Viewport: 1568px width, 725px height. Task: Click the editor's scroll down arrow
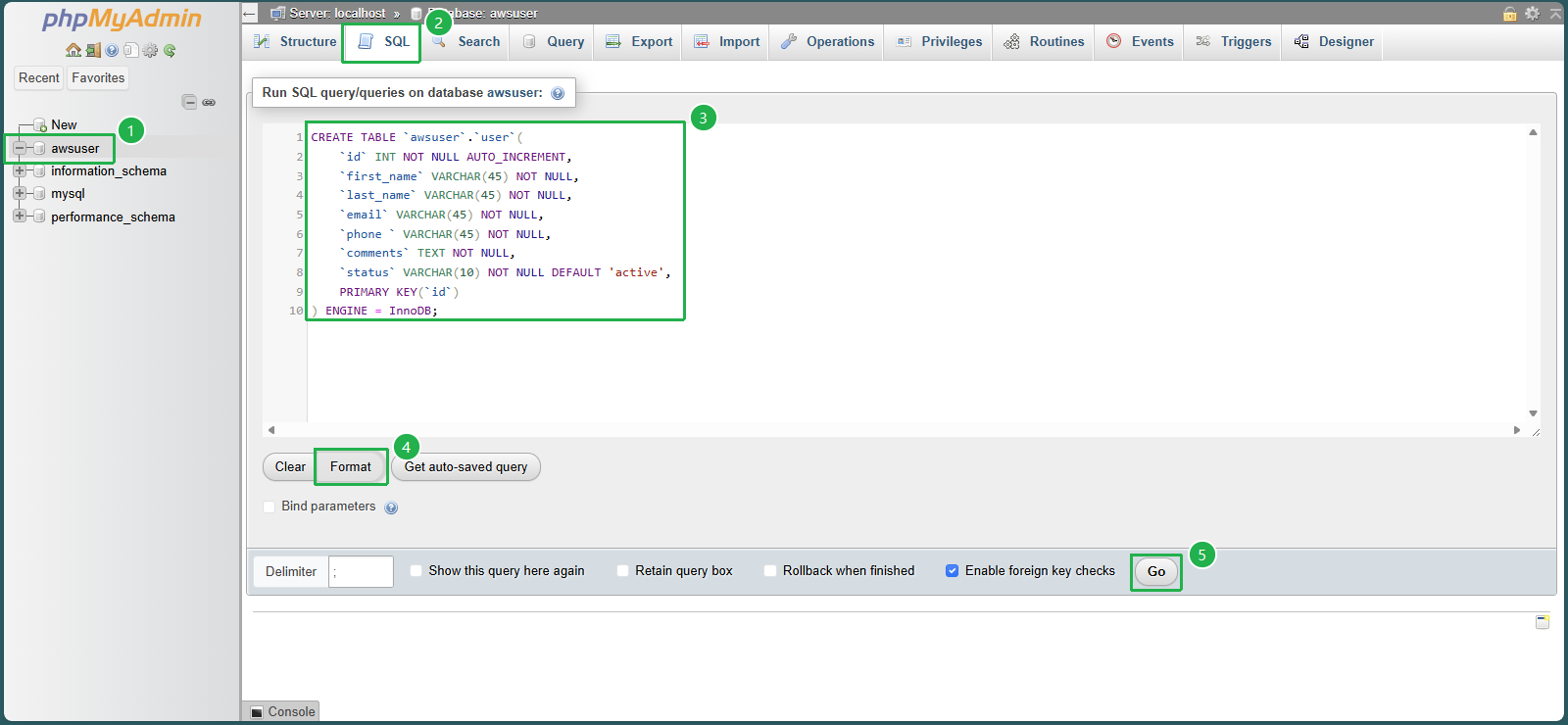coord(1533,413)
